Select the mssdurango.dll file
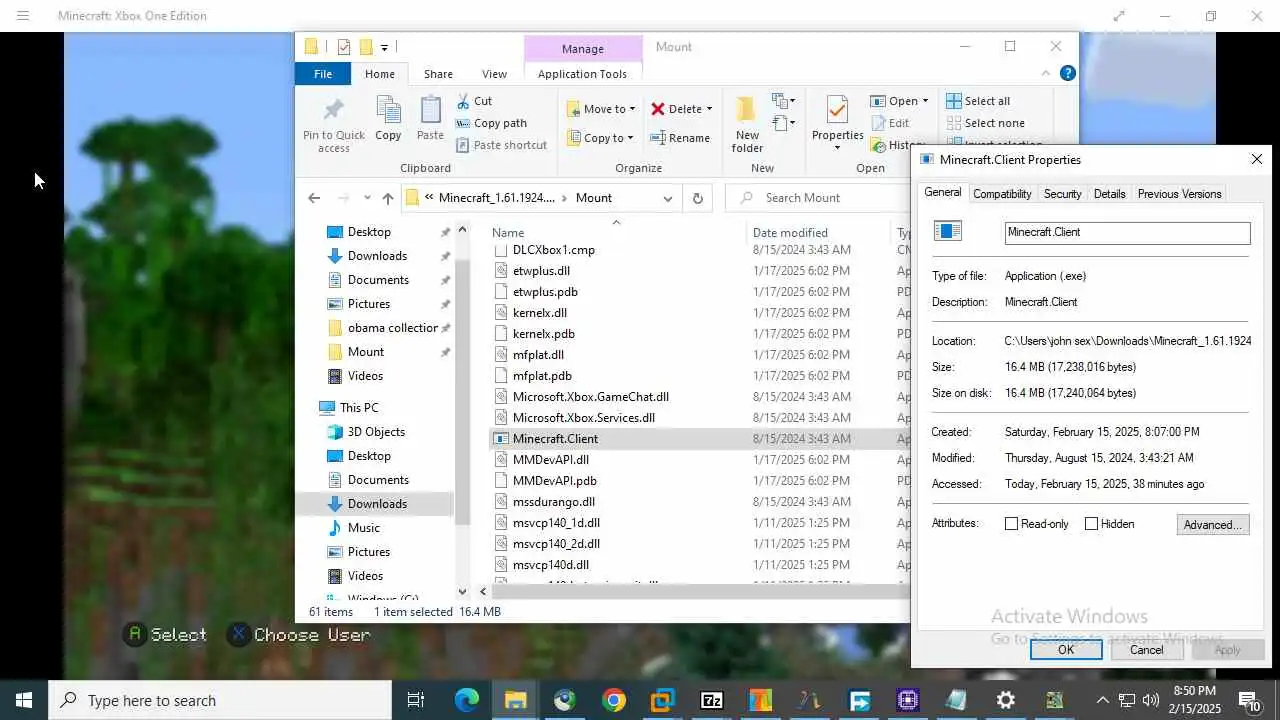Image resolution: width=1280 pixels, height=720 pixels. point(553,502)
